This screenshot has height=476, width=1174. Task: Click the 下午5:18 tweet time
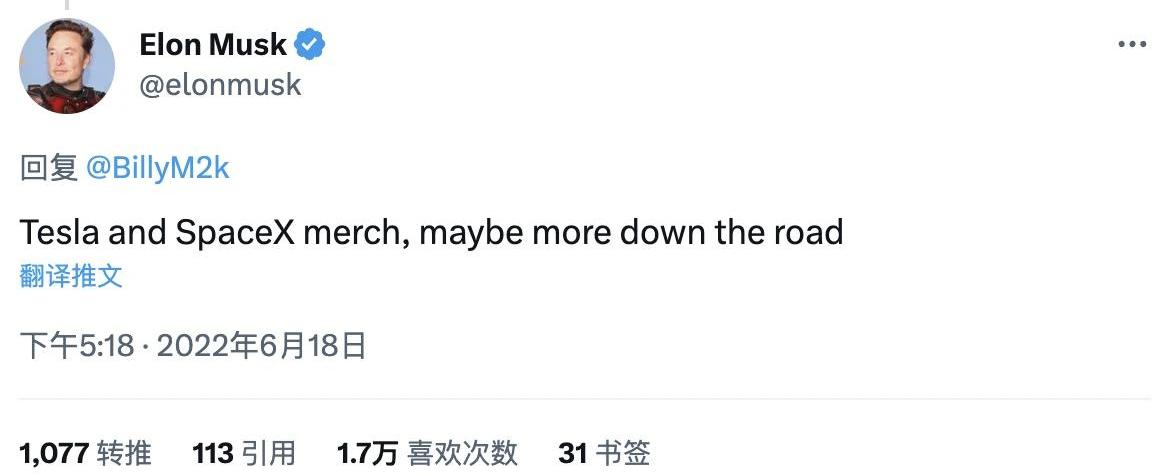point(77,347)
